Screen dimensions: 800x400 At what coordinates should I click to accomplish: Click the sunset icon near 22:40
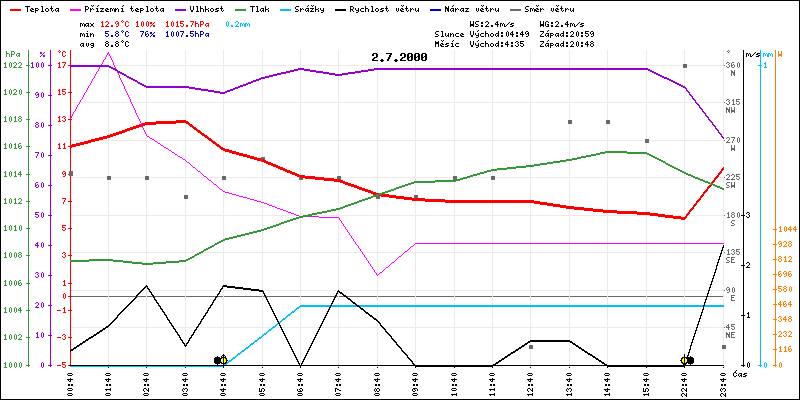click(x=686, y=360)
